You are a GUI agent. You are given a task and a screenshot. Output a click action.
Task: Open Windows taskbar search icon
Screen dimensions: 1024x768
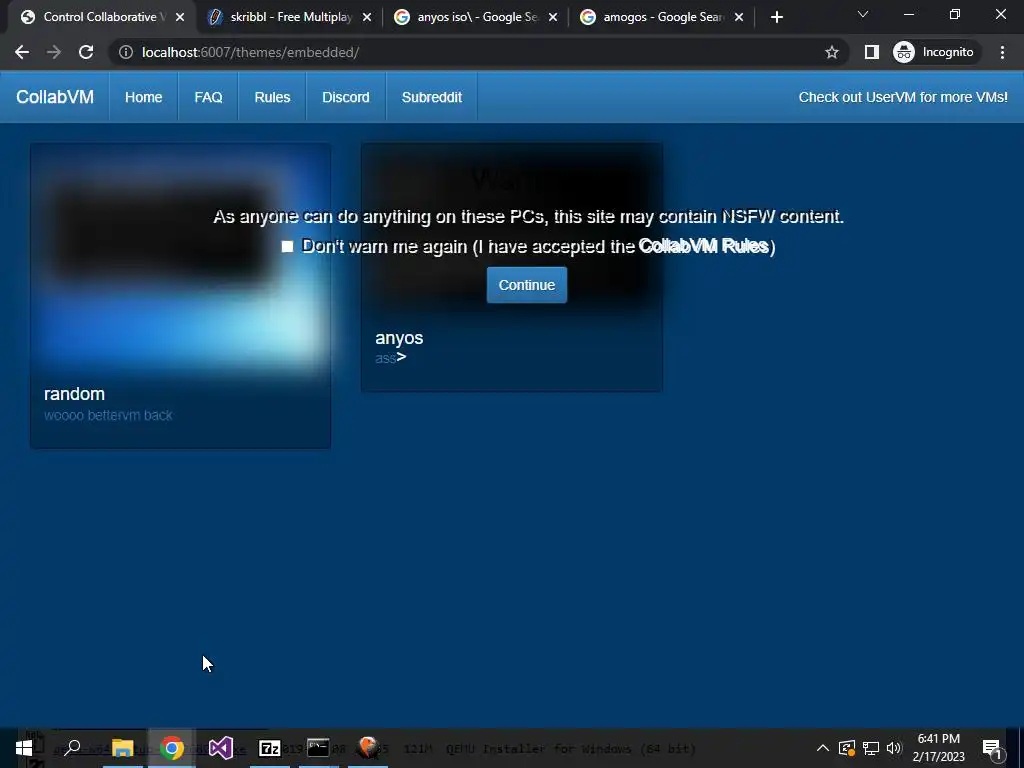(x=72, y=748)
